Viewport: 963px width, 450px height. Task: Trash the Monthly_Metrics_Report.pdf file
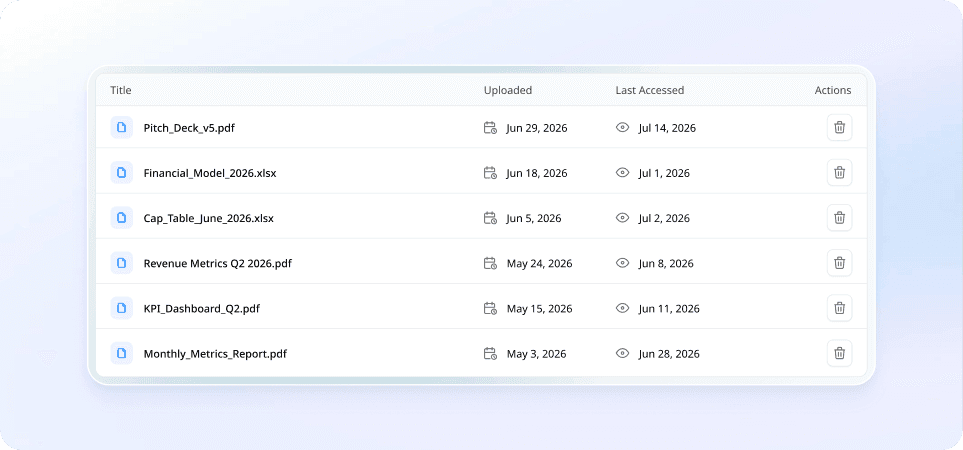839,353
